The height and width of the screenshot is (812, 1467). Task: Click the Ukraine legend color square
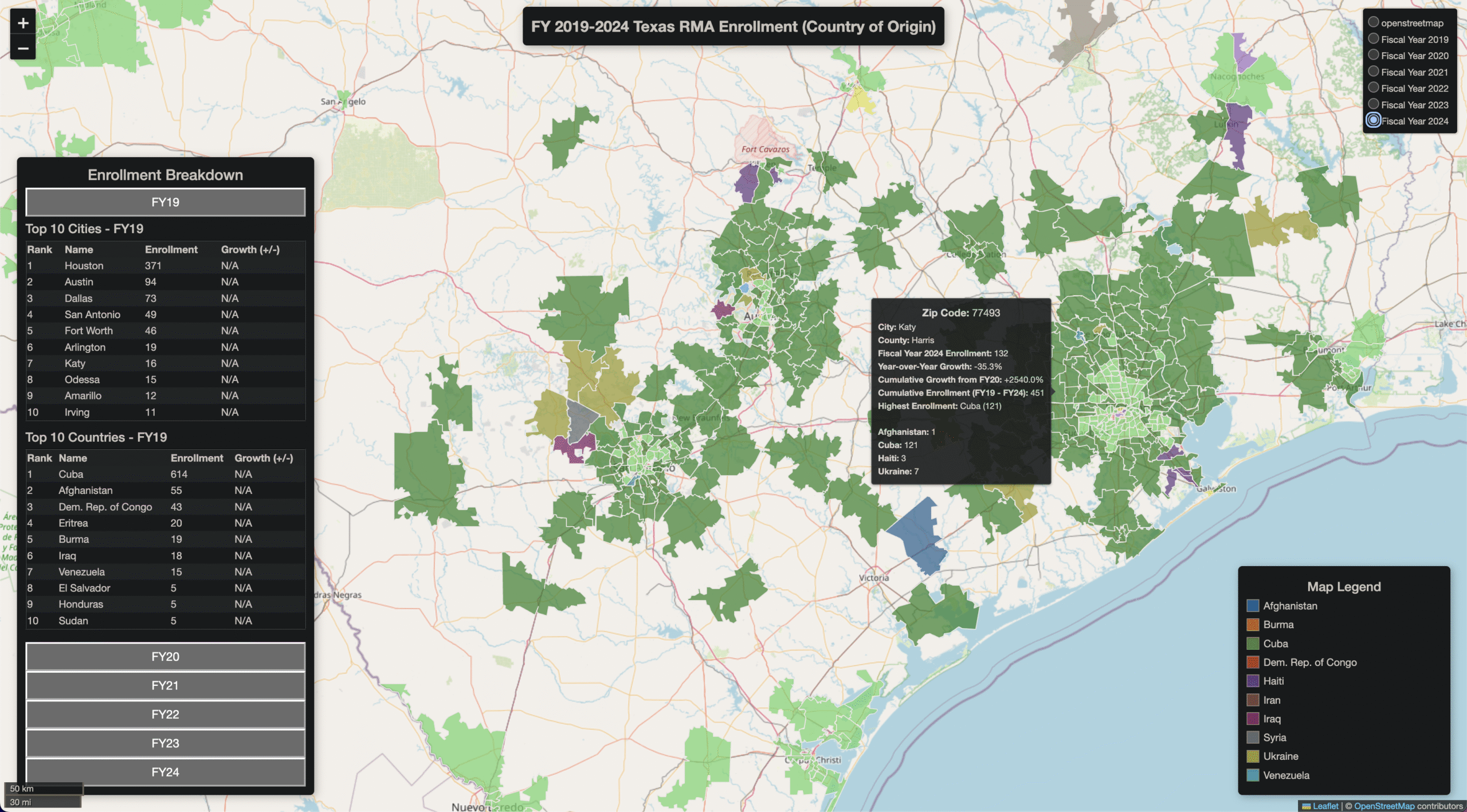point(1253,756)
